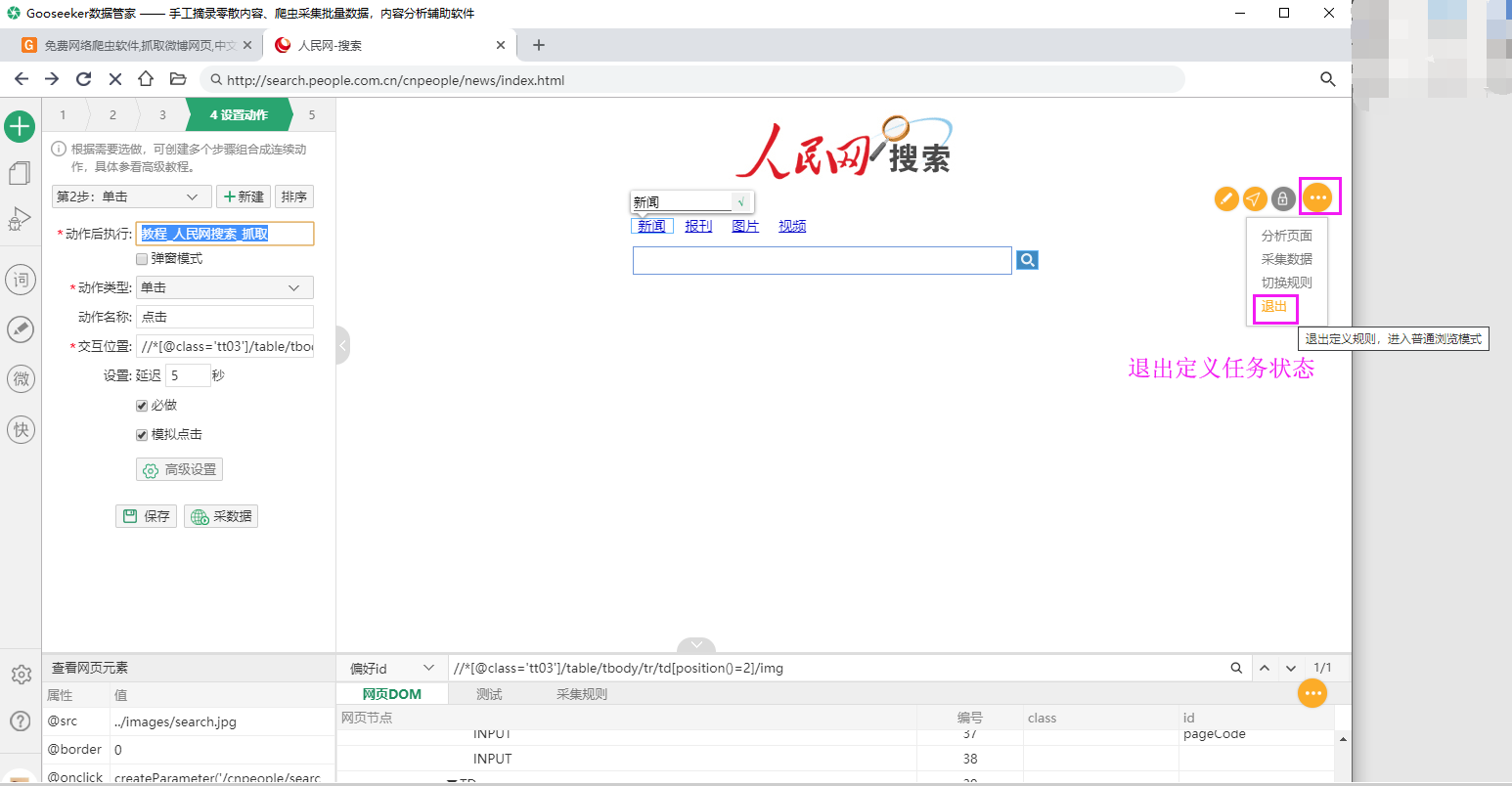Click the 排序 button
This screenshot has width=1512, height=786.
click(294, 196)
